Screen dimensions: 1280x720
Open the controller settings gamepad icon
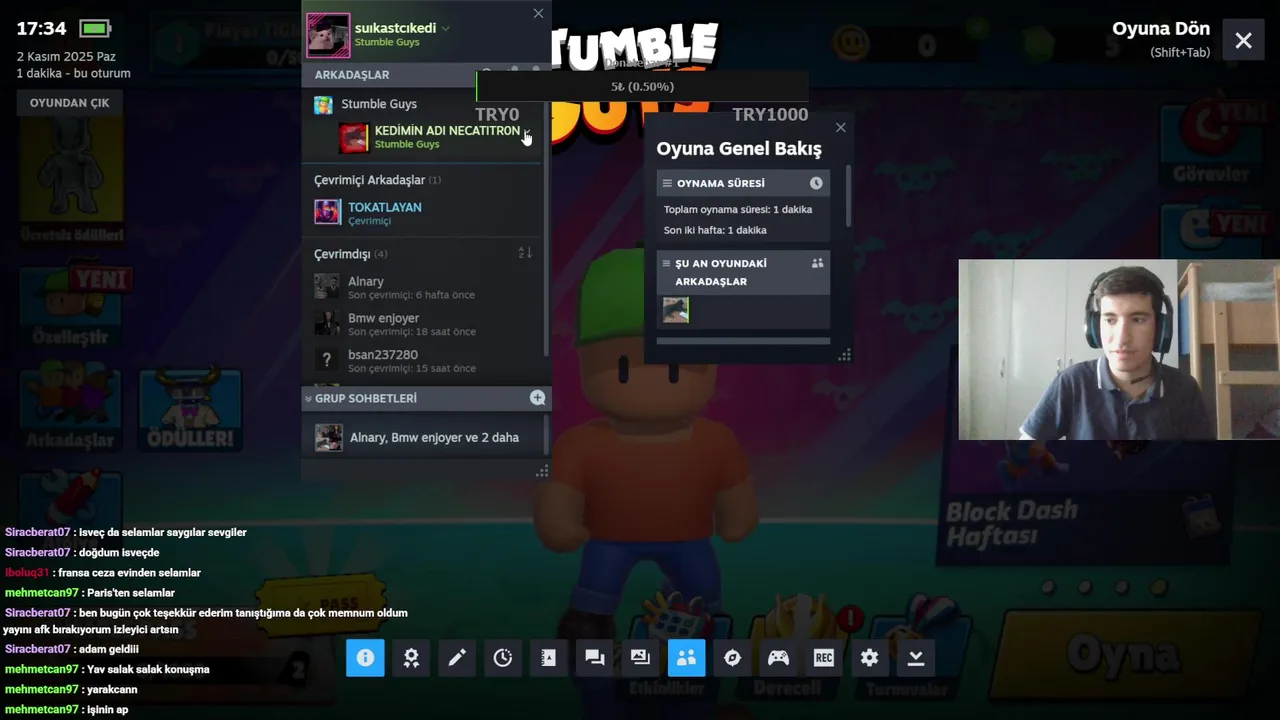(x=778, y=658)
